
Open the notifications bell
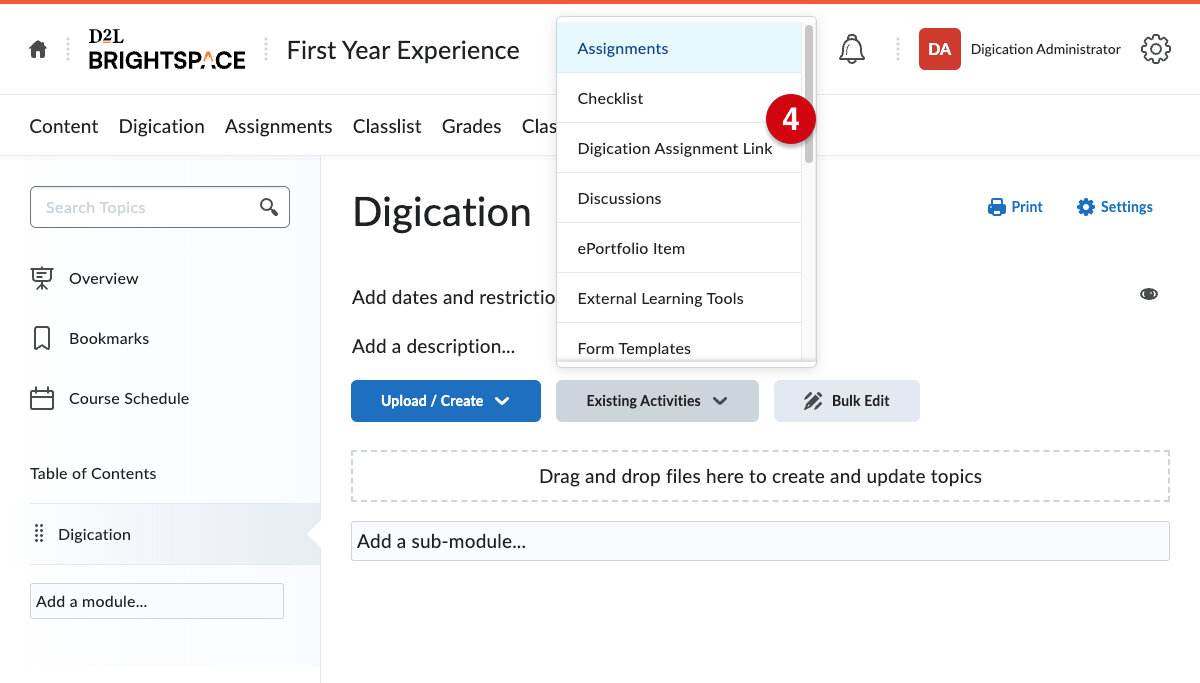tap(852, 49)
